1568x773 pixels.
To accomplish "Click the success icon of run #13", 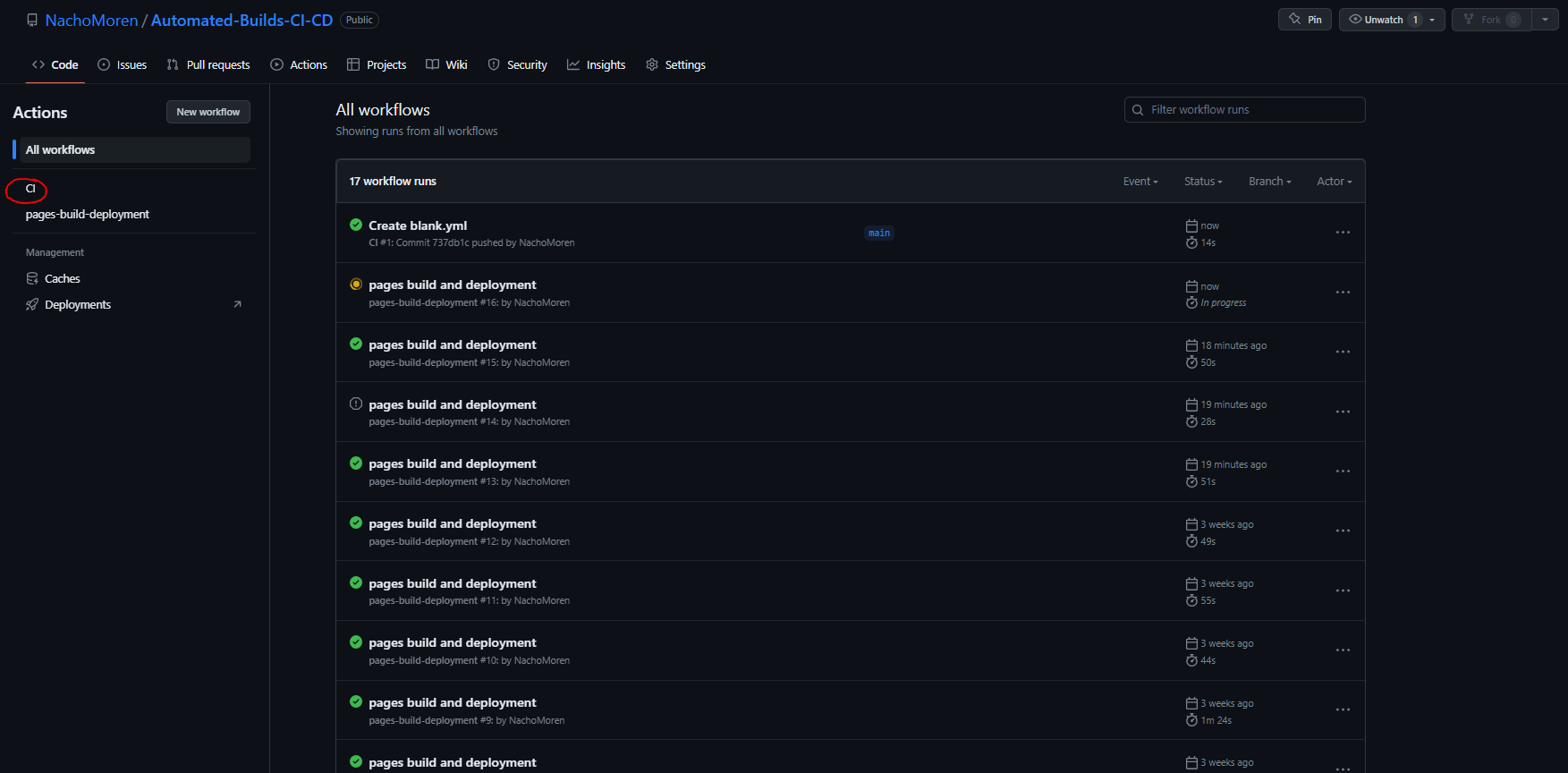I will 356,463.
